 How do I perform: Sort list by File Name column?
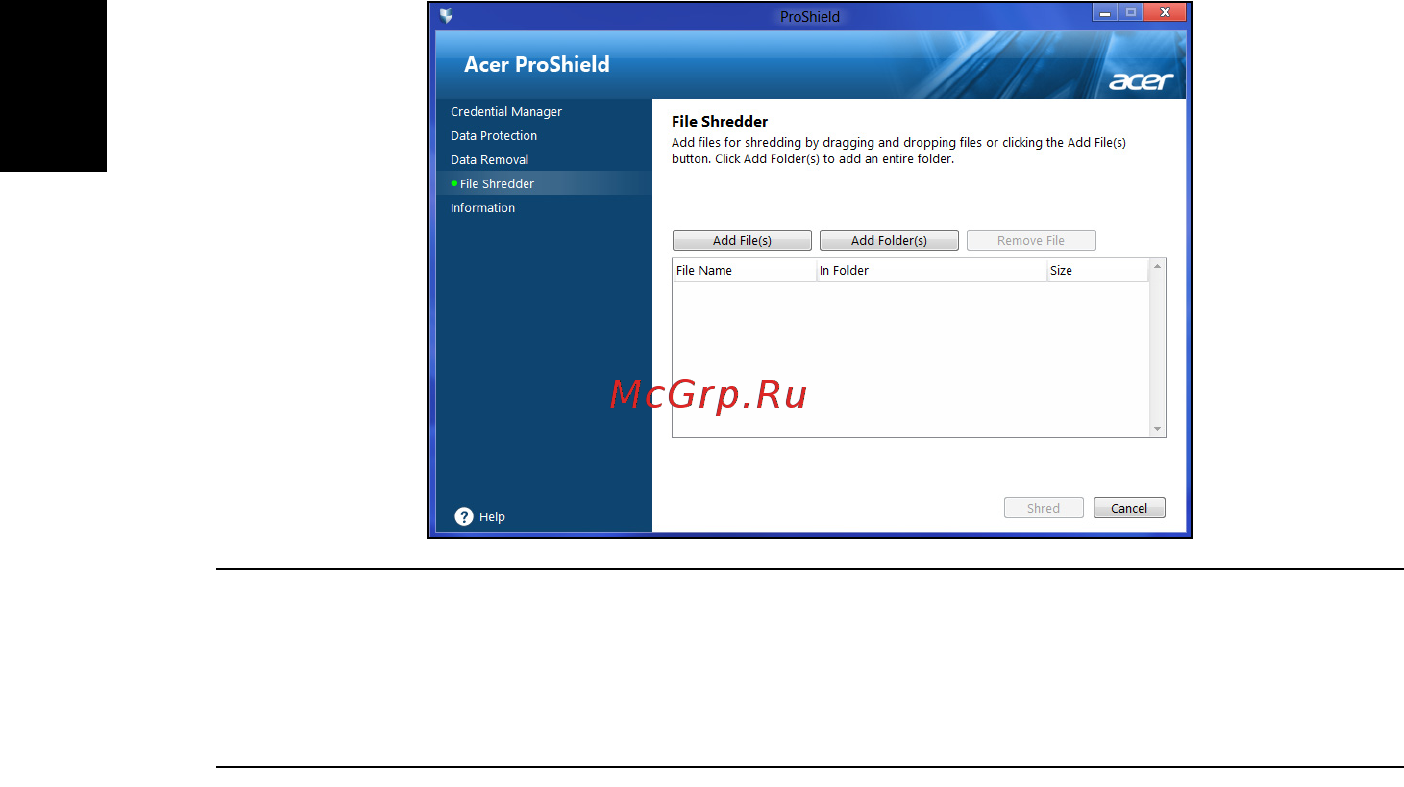tap(745, 271)
